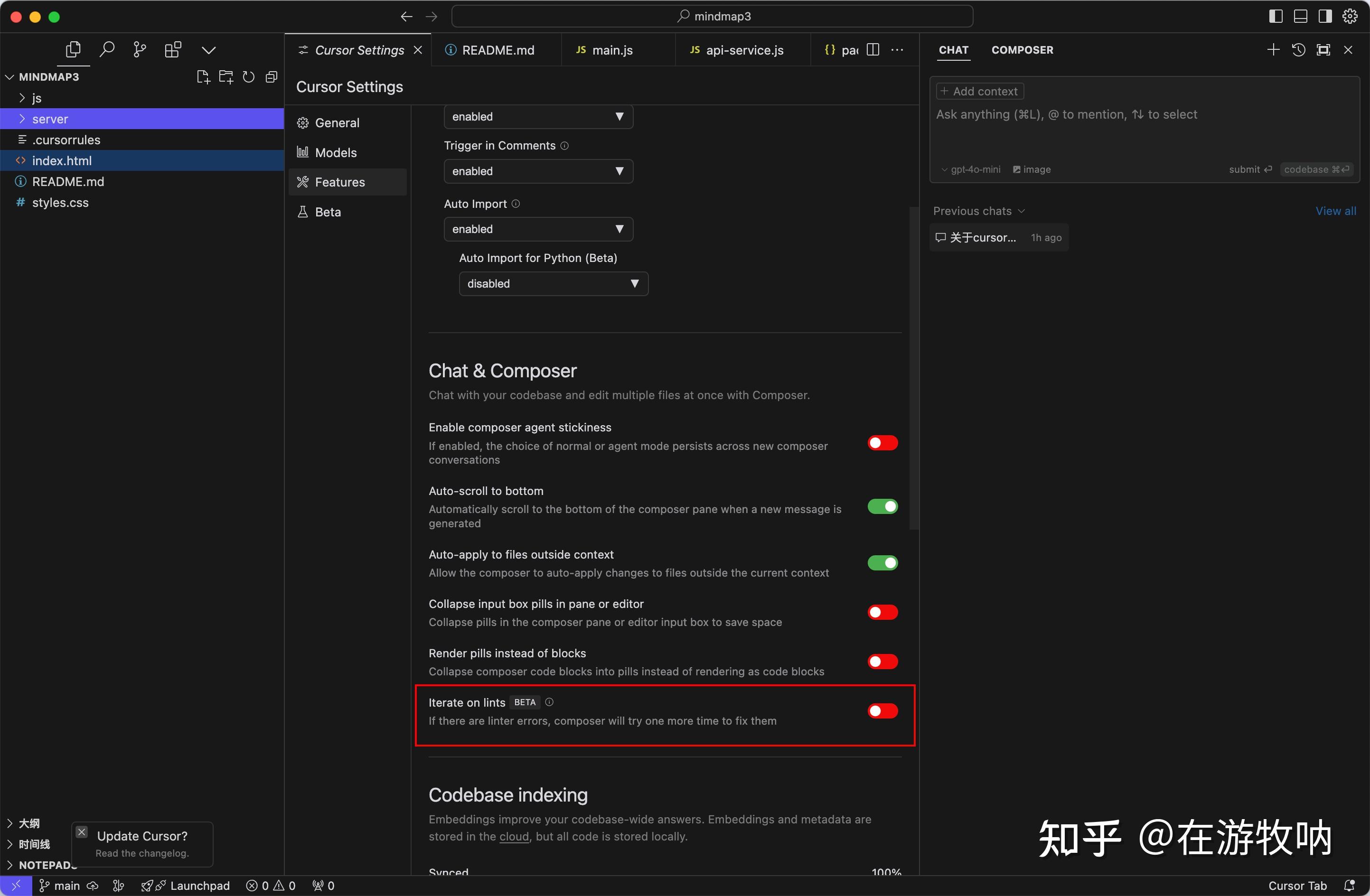Click the chat history clock icon

[x=1298, y=50]
